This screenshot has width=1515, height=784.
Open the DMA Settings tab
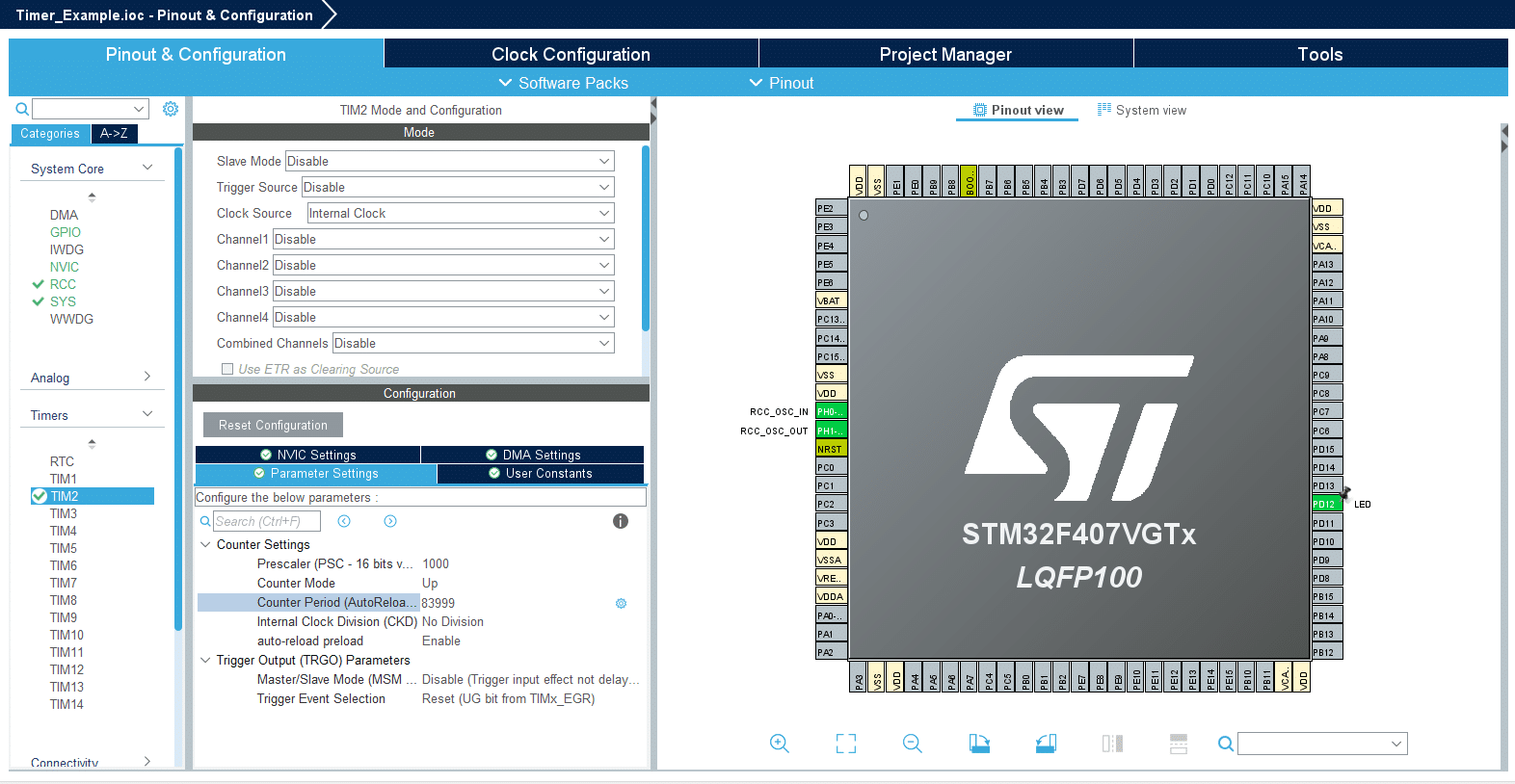pyautogui.click(x=533, y=455)
